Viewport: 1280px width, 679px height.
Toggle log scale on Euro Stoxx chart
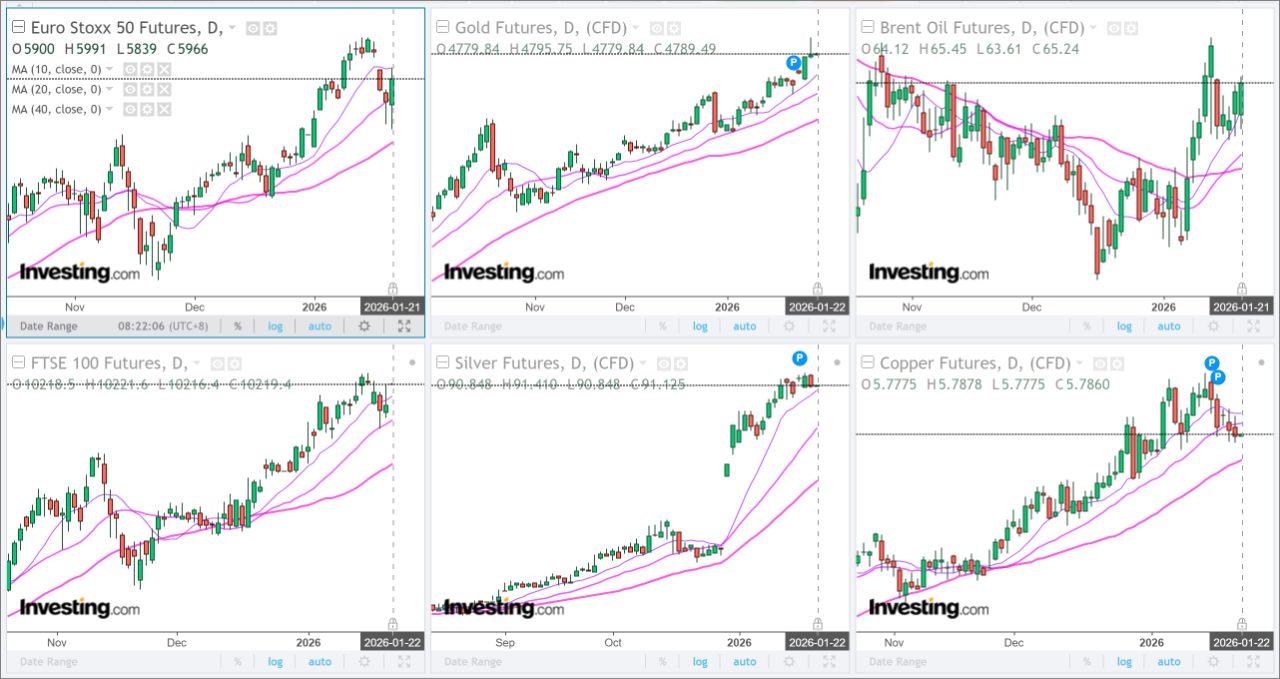275,326
